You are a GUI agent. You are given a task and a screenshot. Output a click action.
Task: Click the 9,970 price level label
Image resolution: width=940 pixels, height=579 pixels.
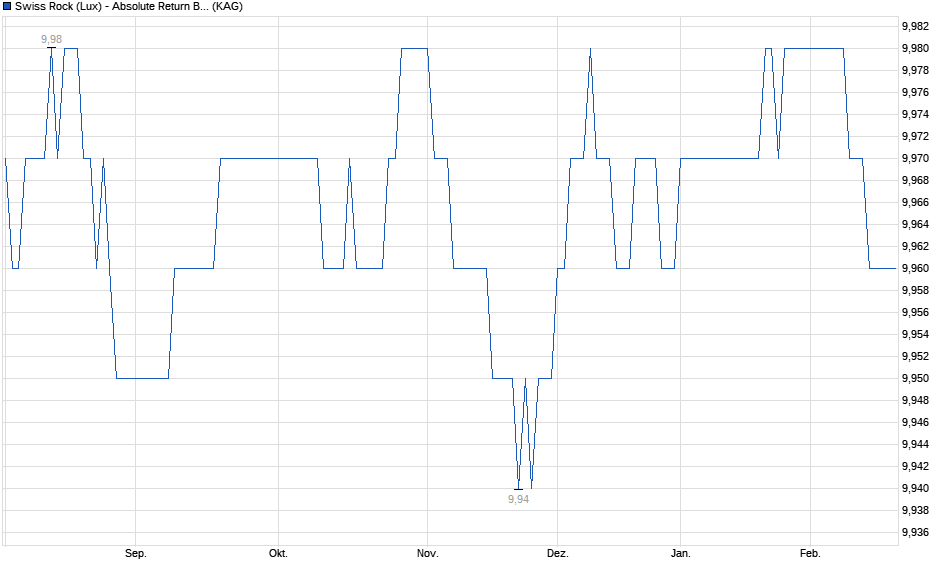tap(913, 158)
